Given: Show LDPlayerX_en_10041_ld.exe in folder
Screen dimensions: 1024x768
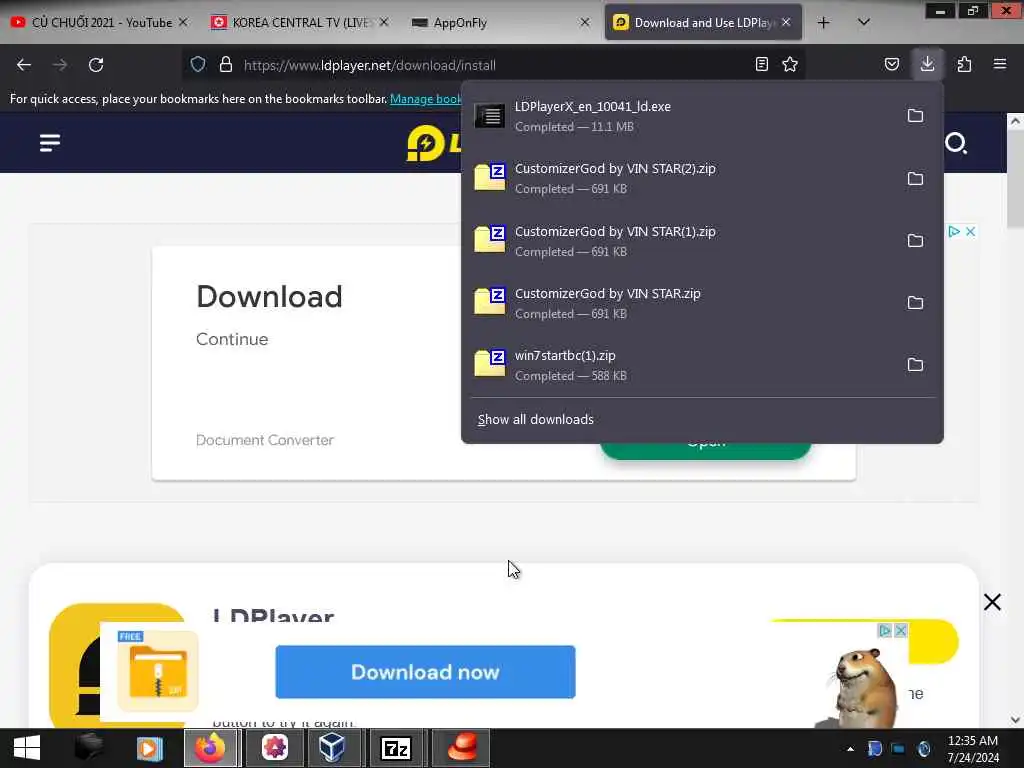Looking at the screenshot, I should [915, 116].
